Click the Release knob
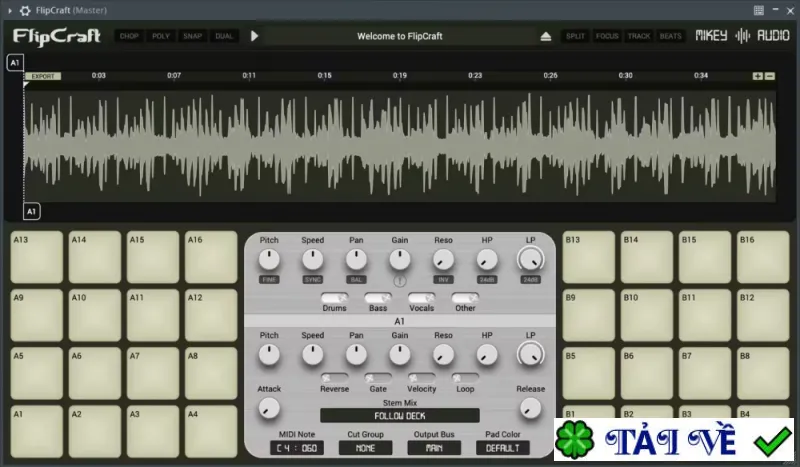This screenshot has height=467, width=800. (x=531, y=408)
